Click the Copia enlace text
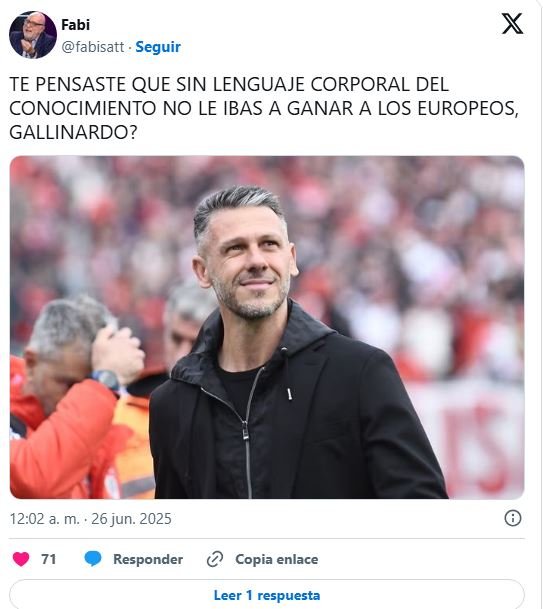 tap(277, 559)
